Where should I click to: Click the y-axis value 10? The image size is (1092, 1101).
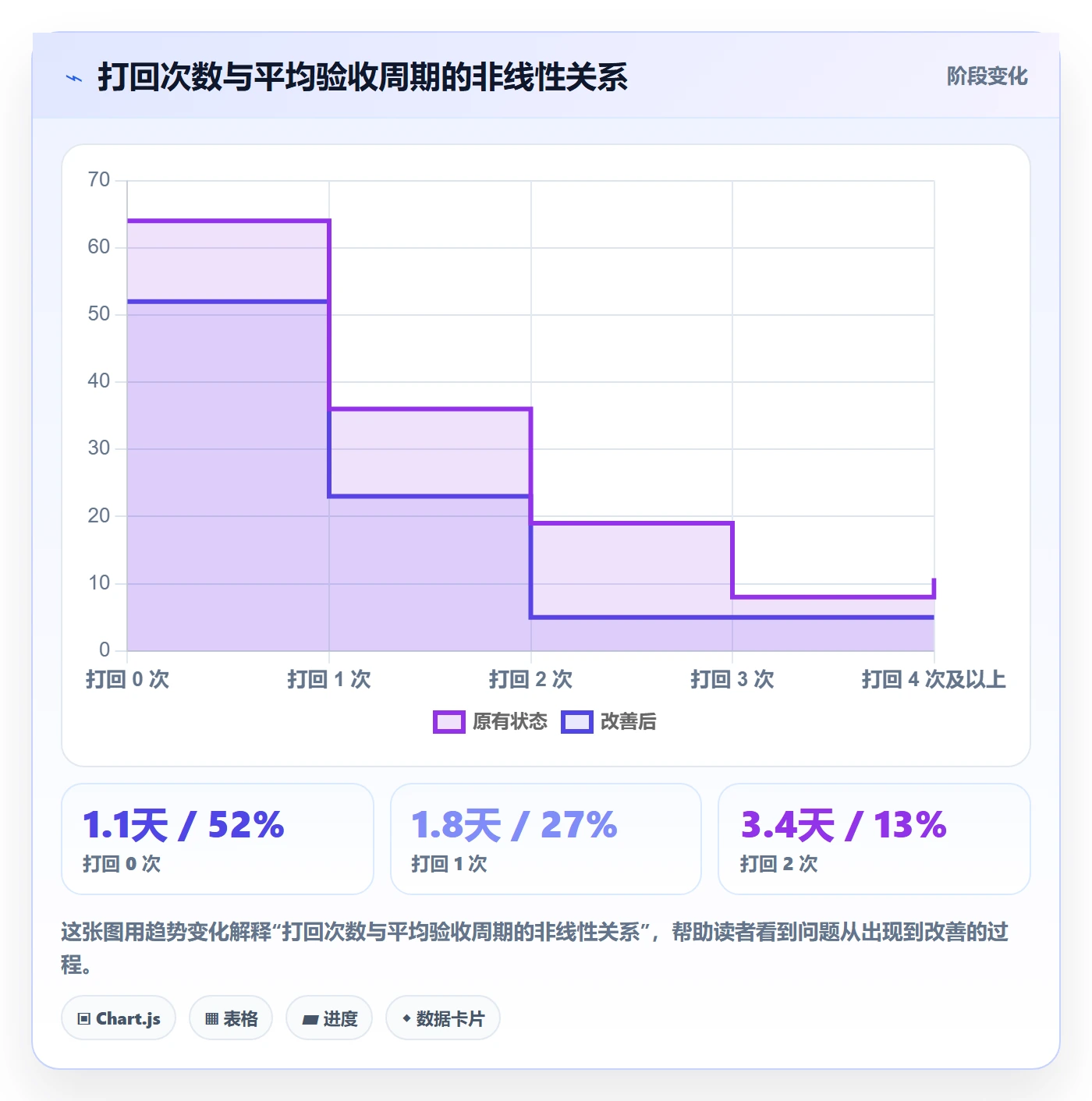(x=99, y=582)
